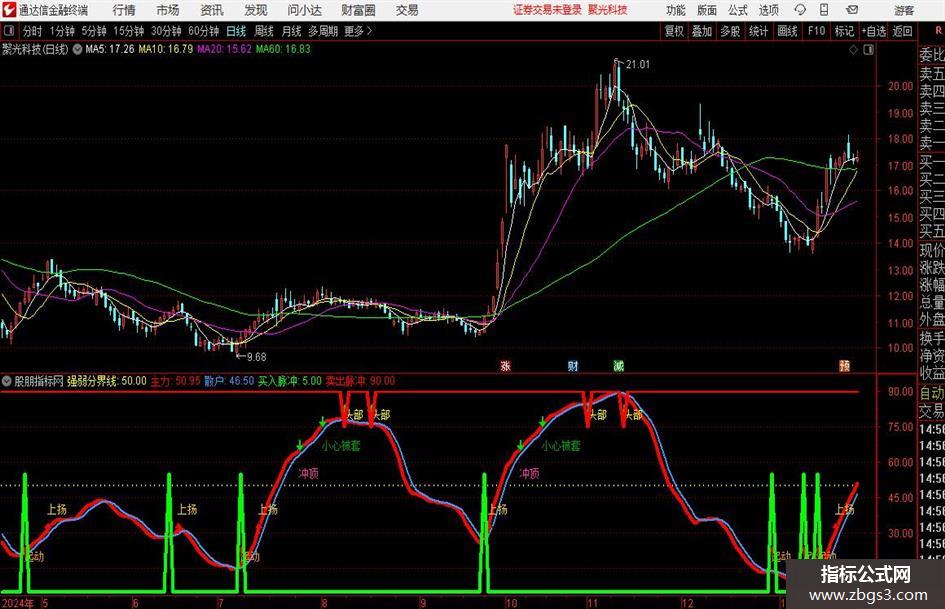Click the MA60: 16.83 indicator label
The width and height of the screenshot is (945, 609).
point(283,49)
